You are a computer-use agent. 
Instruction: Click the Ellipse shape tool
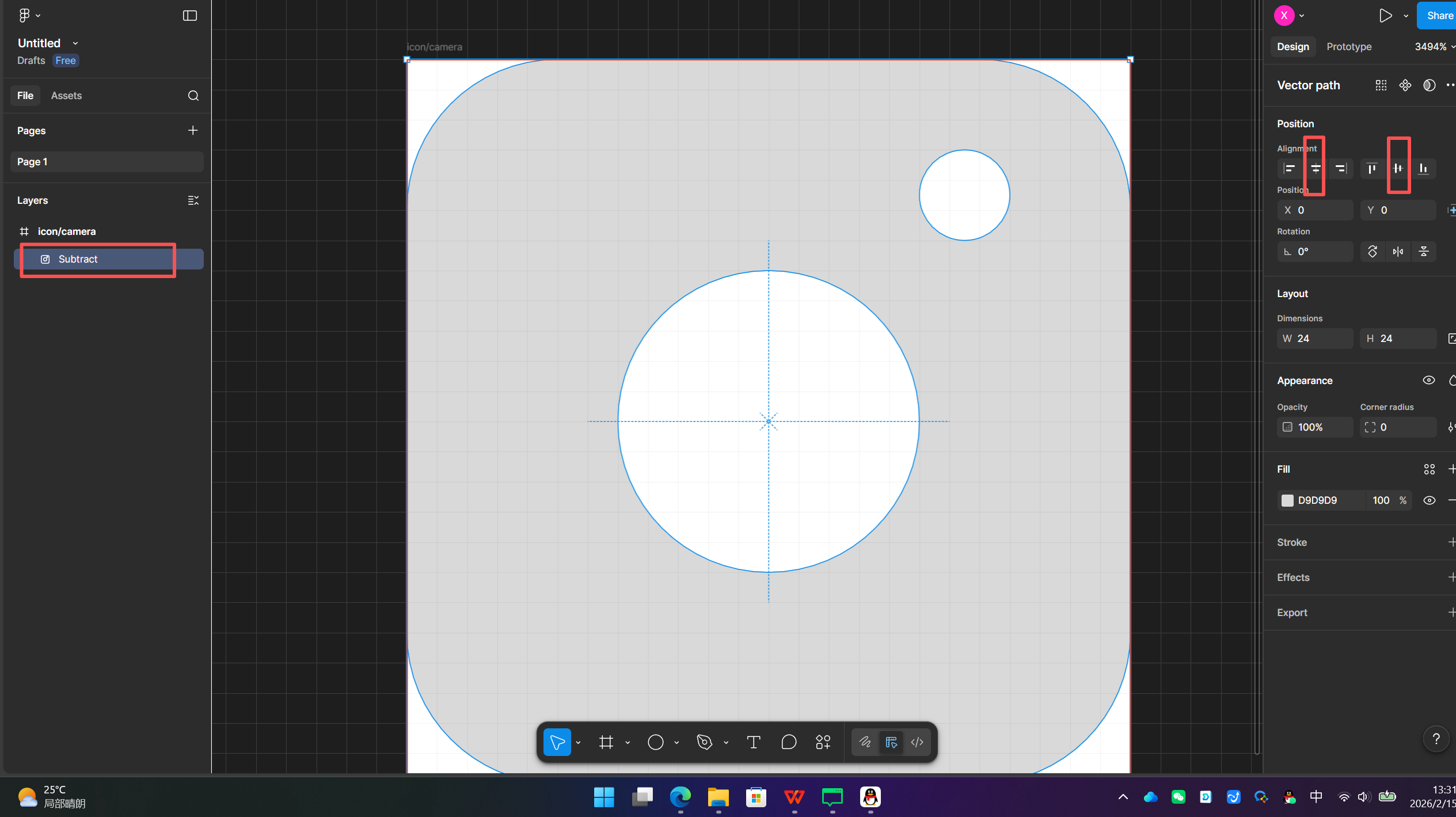click(655, 742)
